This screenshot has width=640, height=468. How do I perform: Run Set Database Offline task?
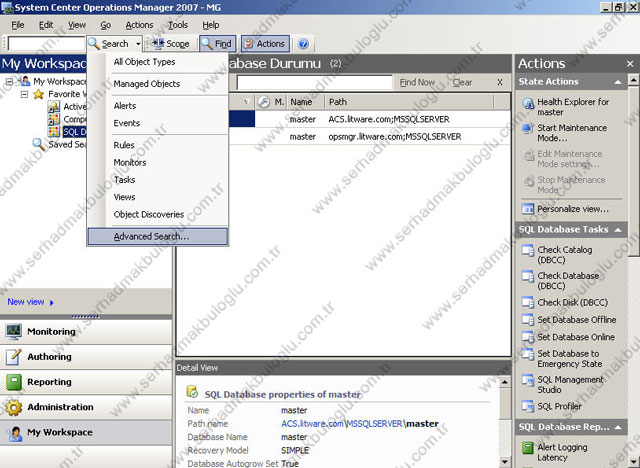569,320
